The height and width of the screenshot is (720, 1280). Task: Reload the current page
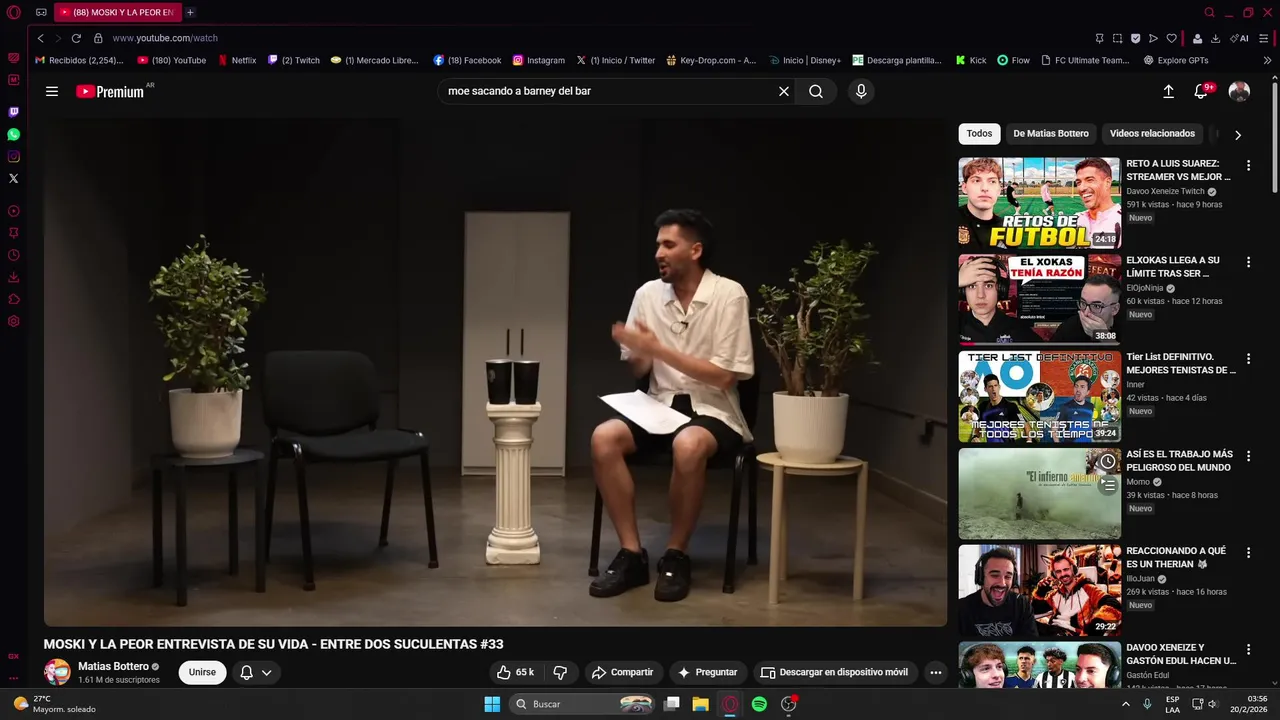76,38
